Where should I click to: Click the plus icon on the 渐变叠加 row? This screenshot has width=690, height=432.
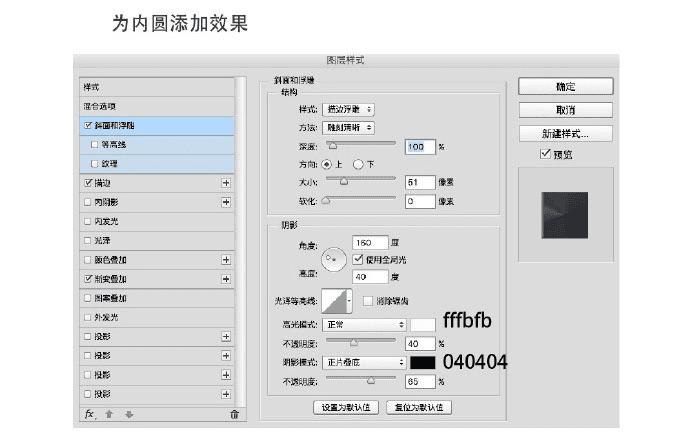click(226, 279)
